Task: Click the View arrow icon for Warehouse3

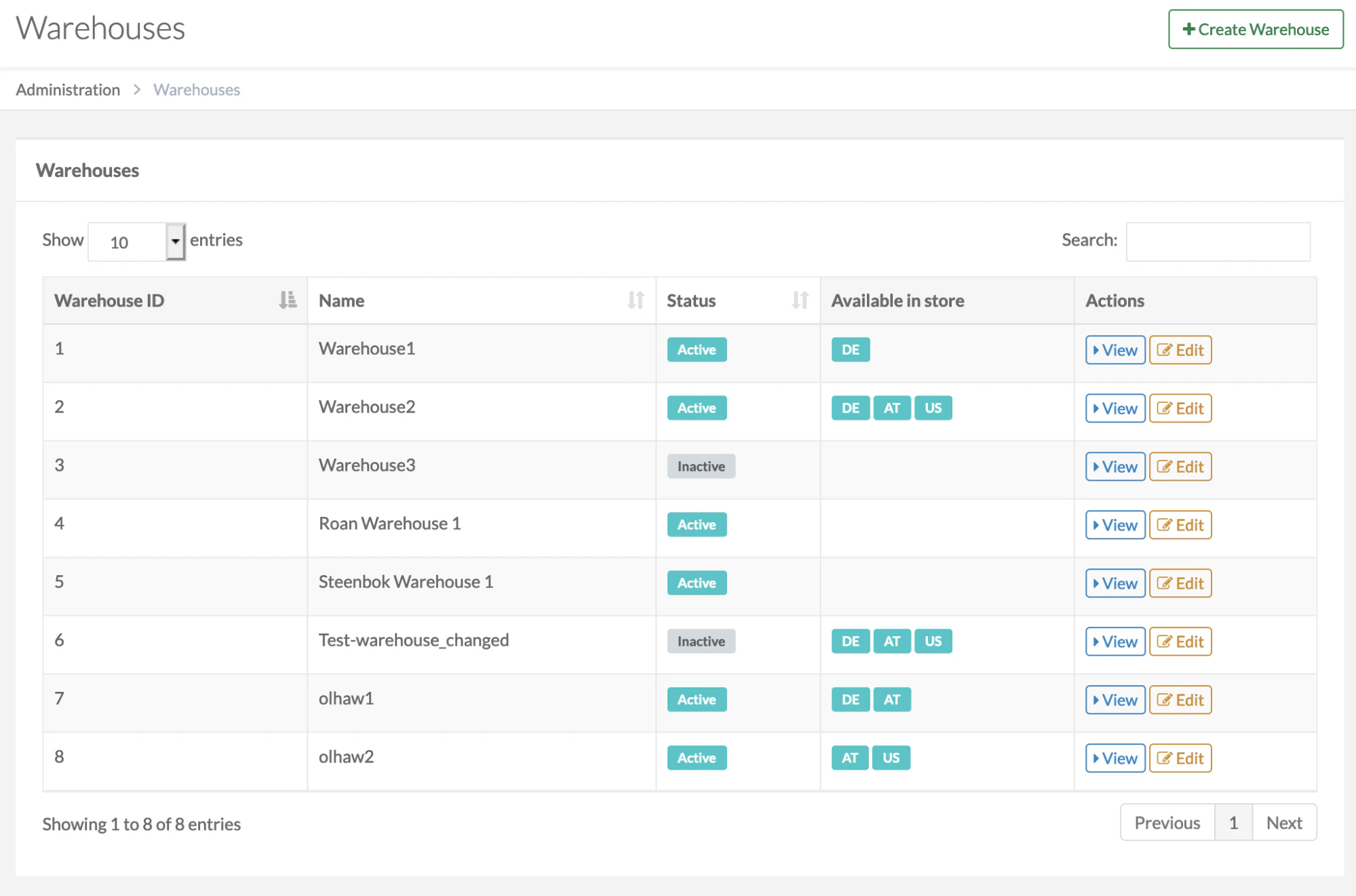Action: (1097, 466)
